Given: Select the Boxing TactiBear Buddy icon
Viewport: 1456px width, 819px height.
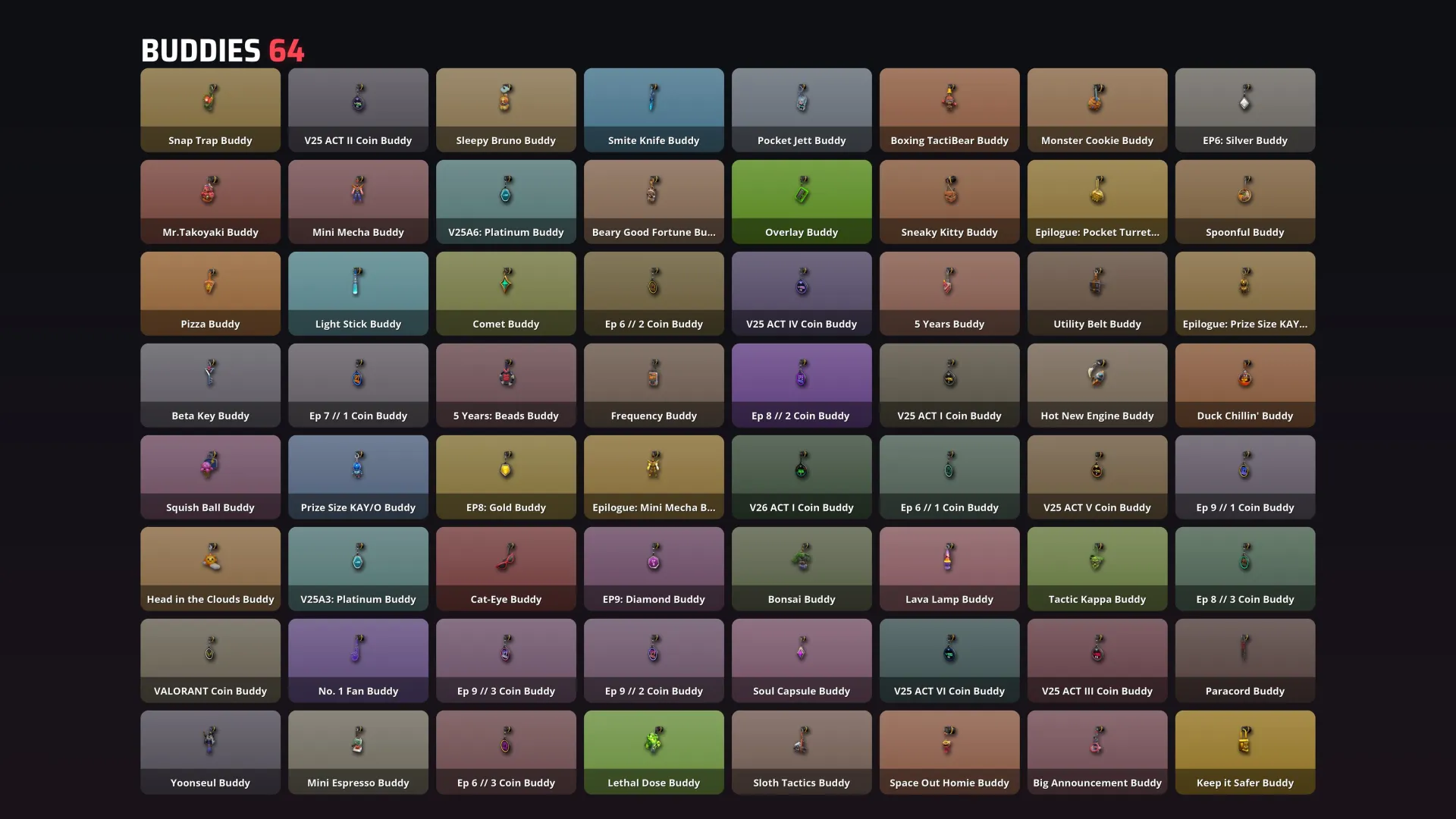Looking at the screenshot, I should 949,98.
